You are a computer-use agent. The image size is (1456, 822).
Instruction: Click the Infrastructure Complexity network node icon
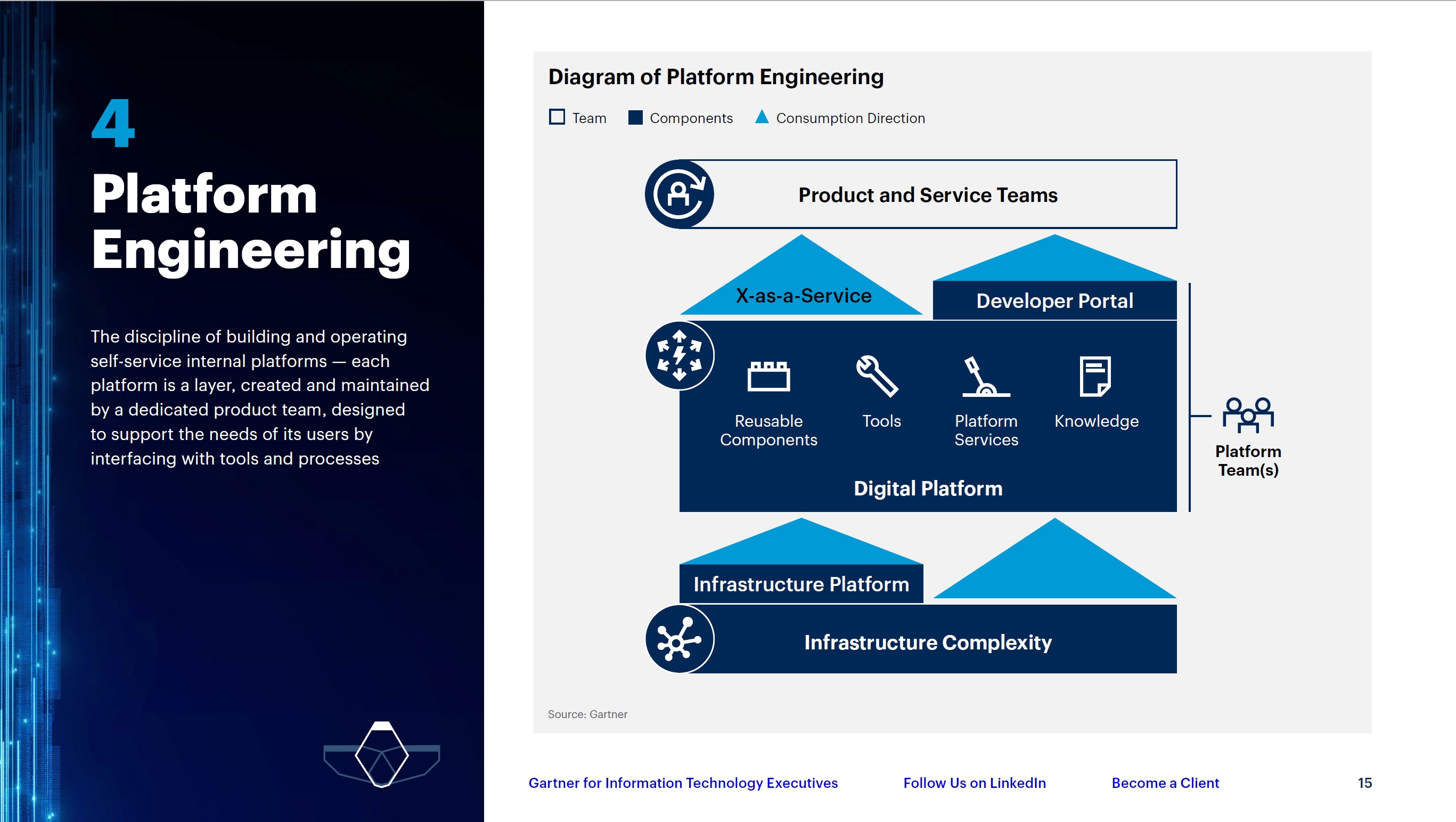(x=680, y=639)
